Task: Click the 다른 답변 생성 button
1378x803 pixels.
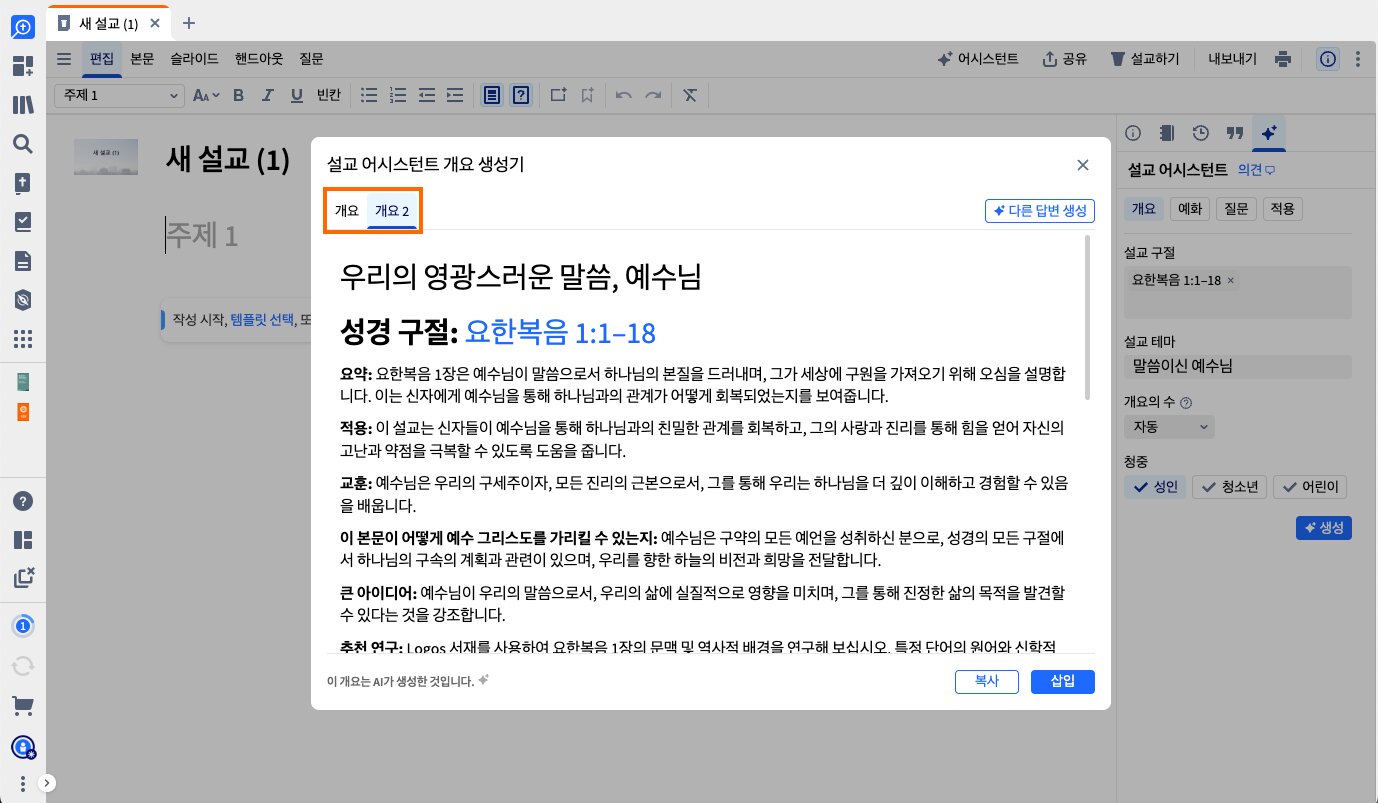Action: 1040,210
